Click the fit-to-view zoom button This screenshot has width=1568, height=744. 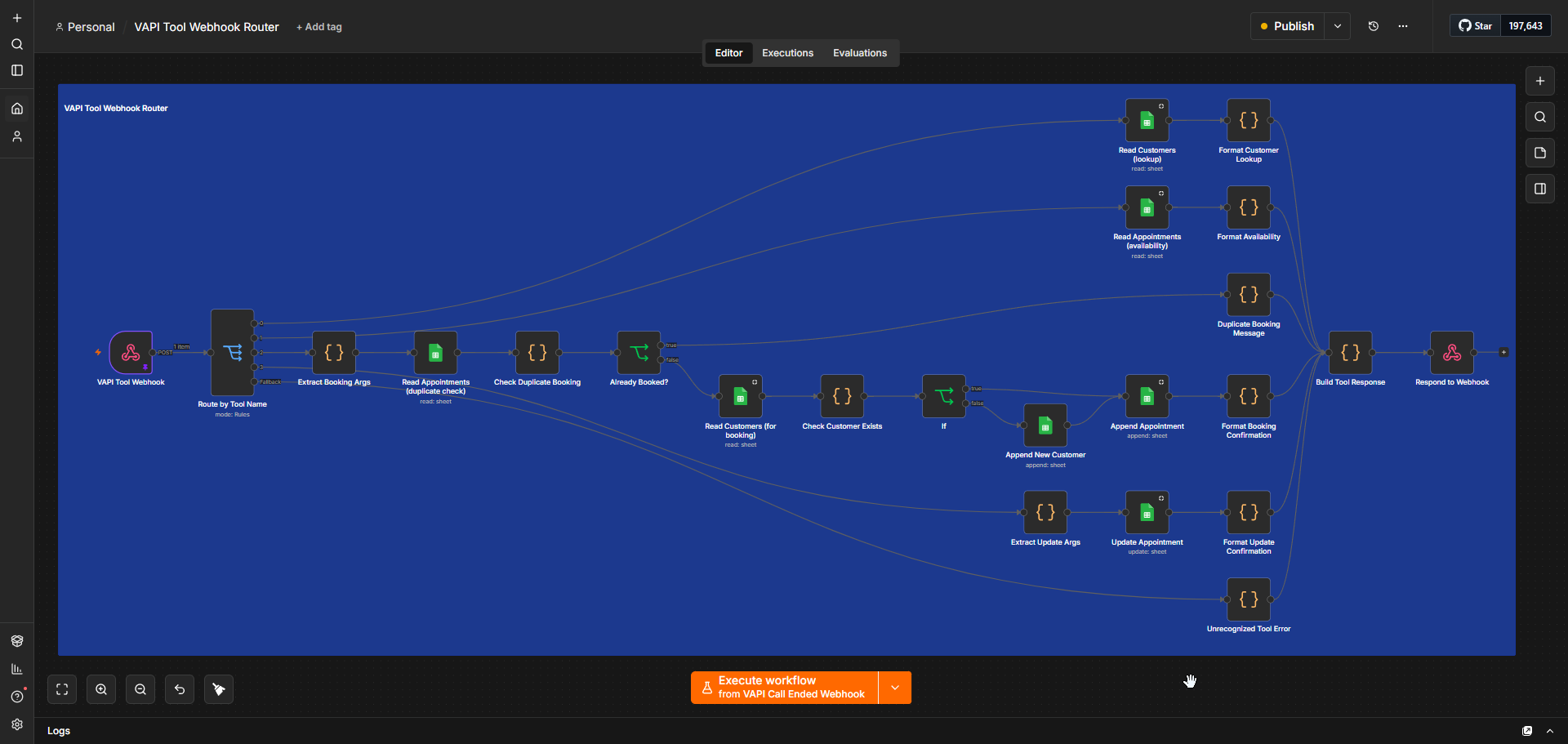coord(62,689)
